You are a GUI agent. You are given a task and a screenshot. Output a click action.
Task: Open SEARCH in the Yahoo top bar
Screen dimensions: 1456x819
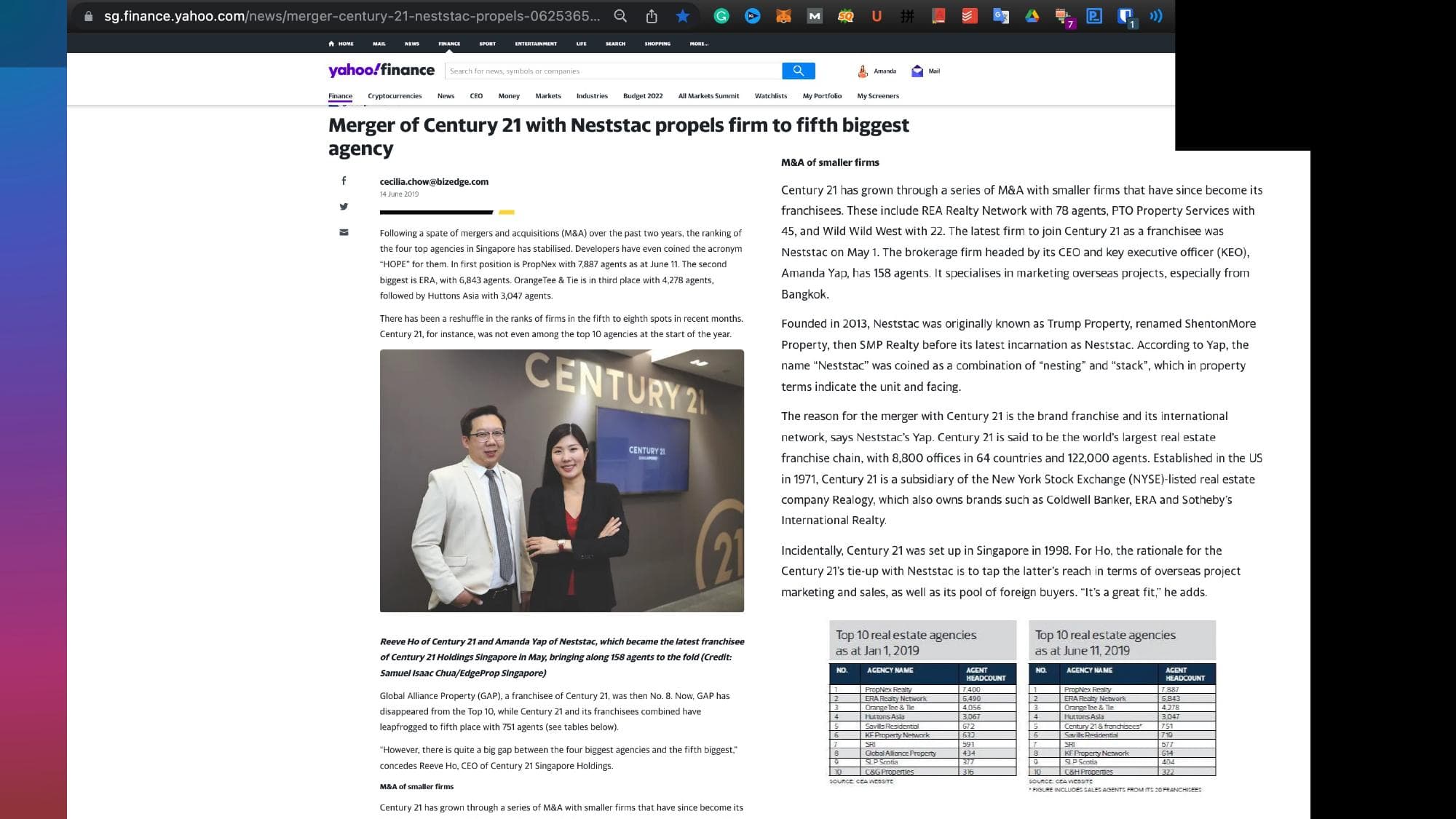coord(615,44)
